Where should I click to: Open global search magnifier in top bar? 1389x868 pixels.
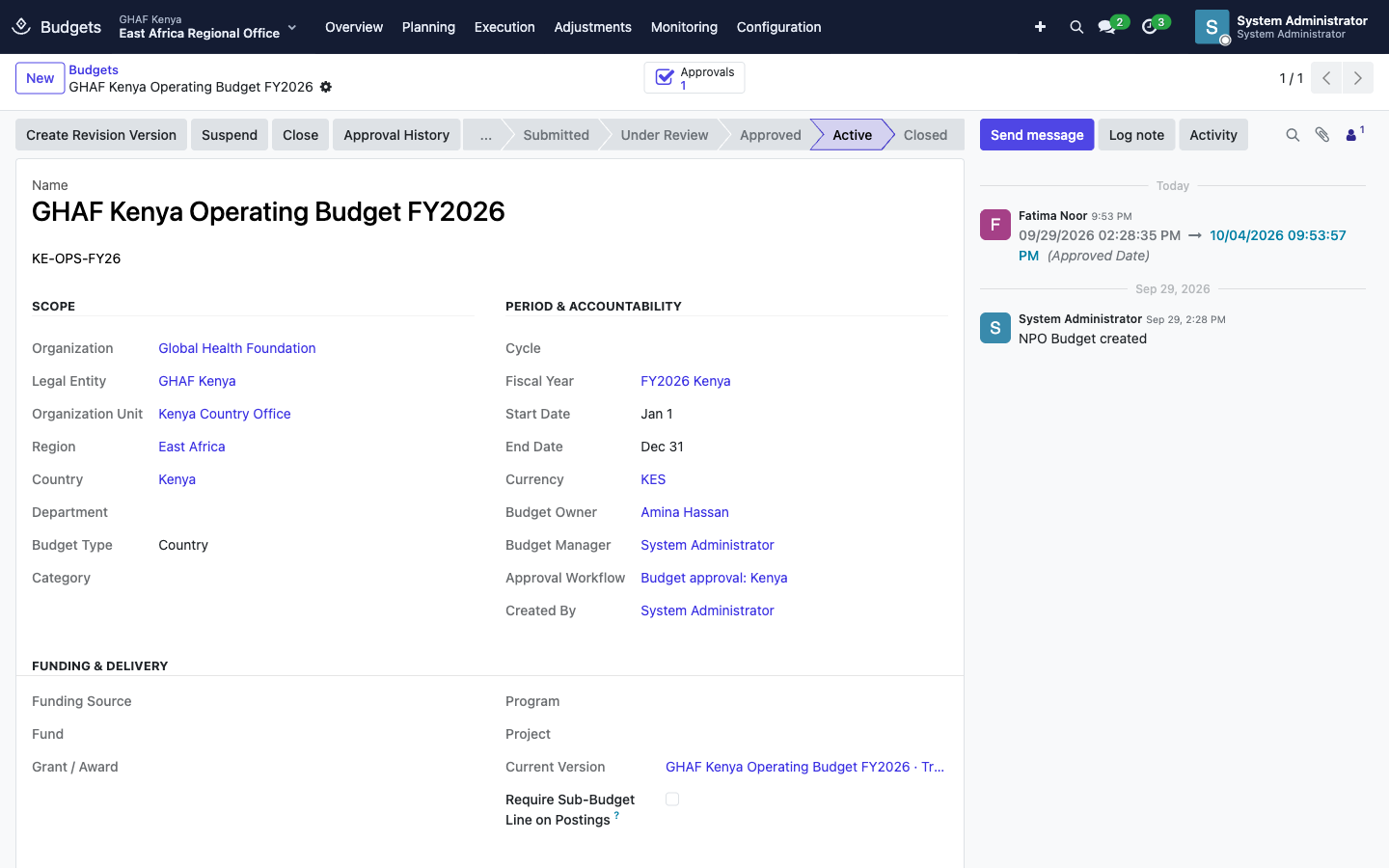(x=1076, y=27)
